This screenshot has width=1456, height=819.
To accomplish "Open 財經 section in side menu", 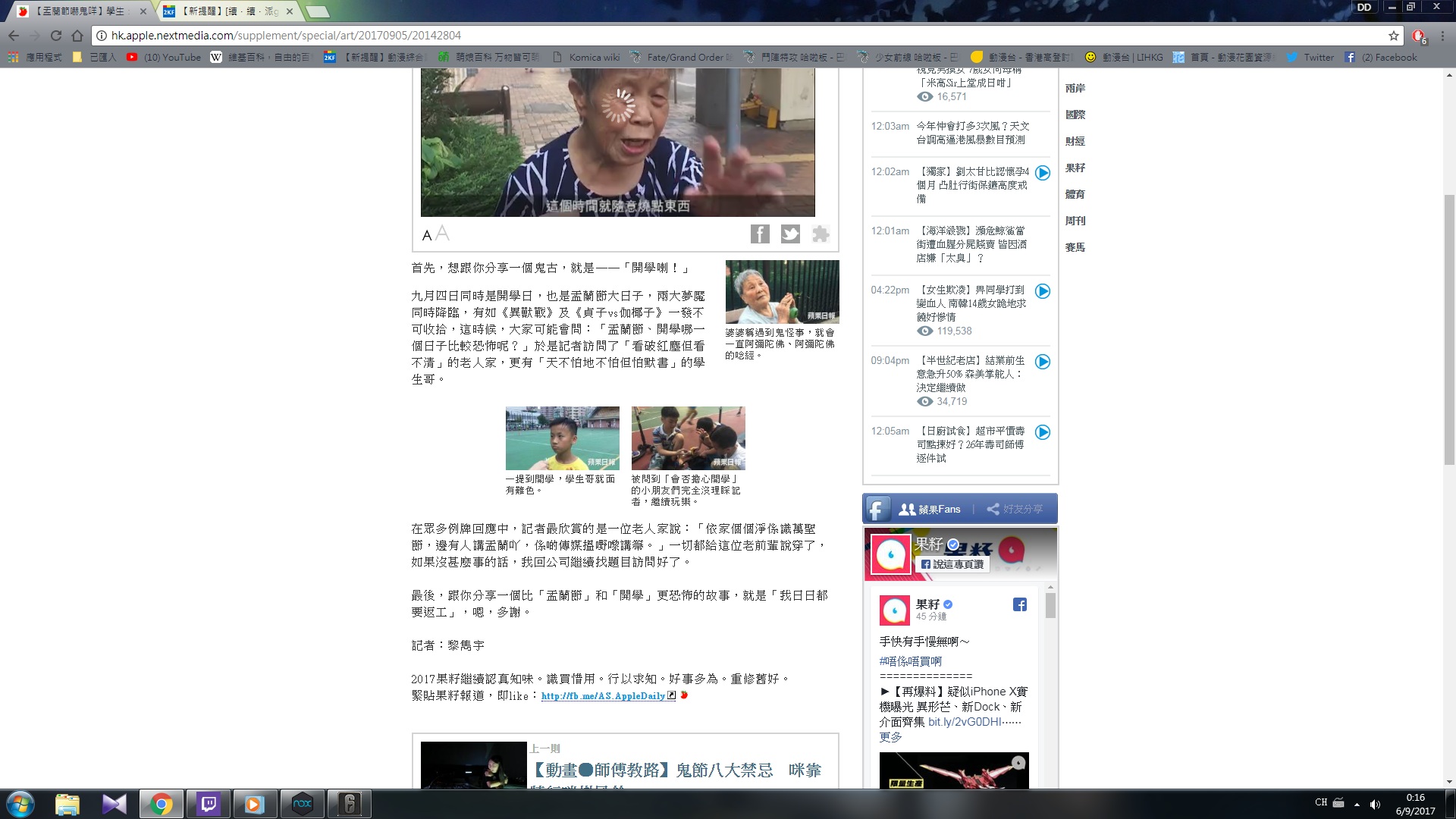I will (1075, 141).
